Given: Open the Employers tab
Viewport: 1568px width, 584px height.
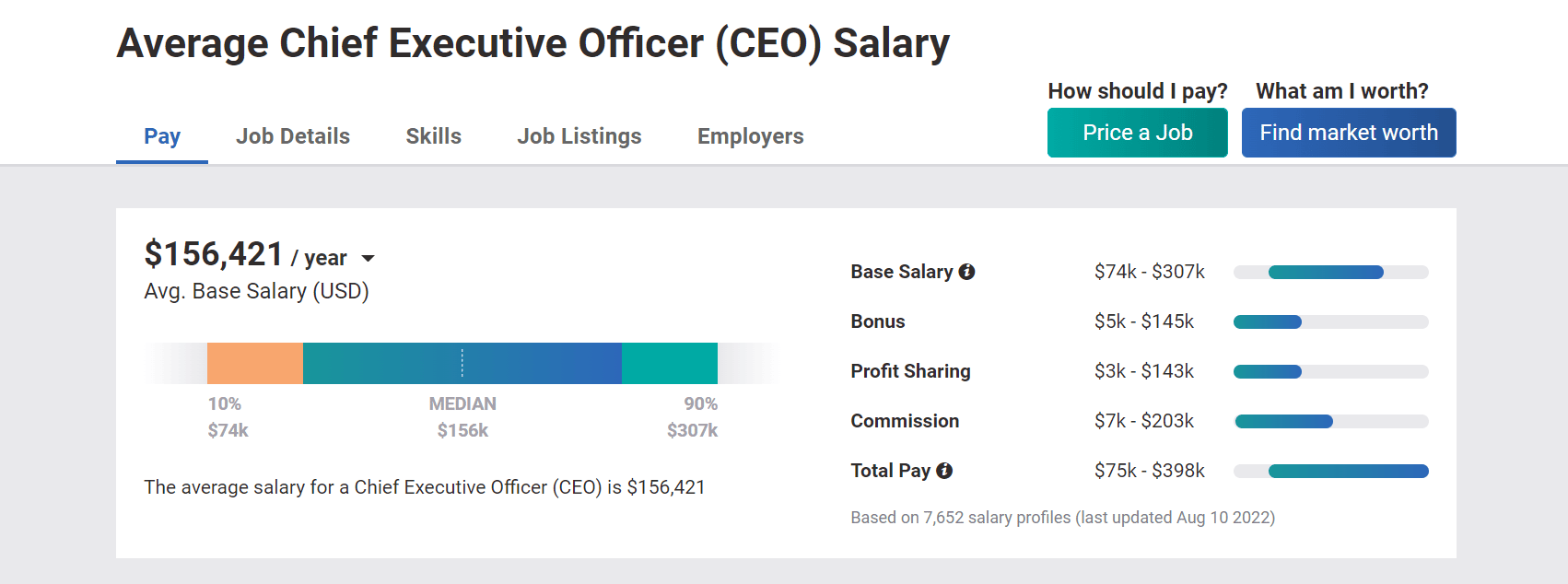Looking at the screenshot, I should point(750,136).
